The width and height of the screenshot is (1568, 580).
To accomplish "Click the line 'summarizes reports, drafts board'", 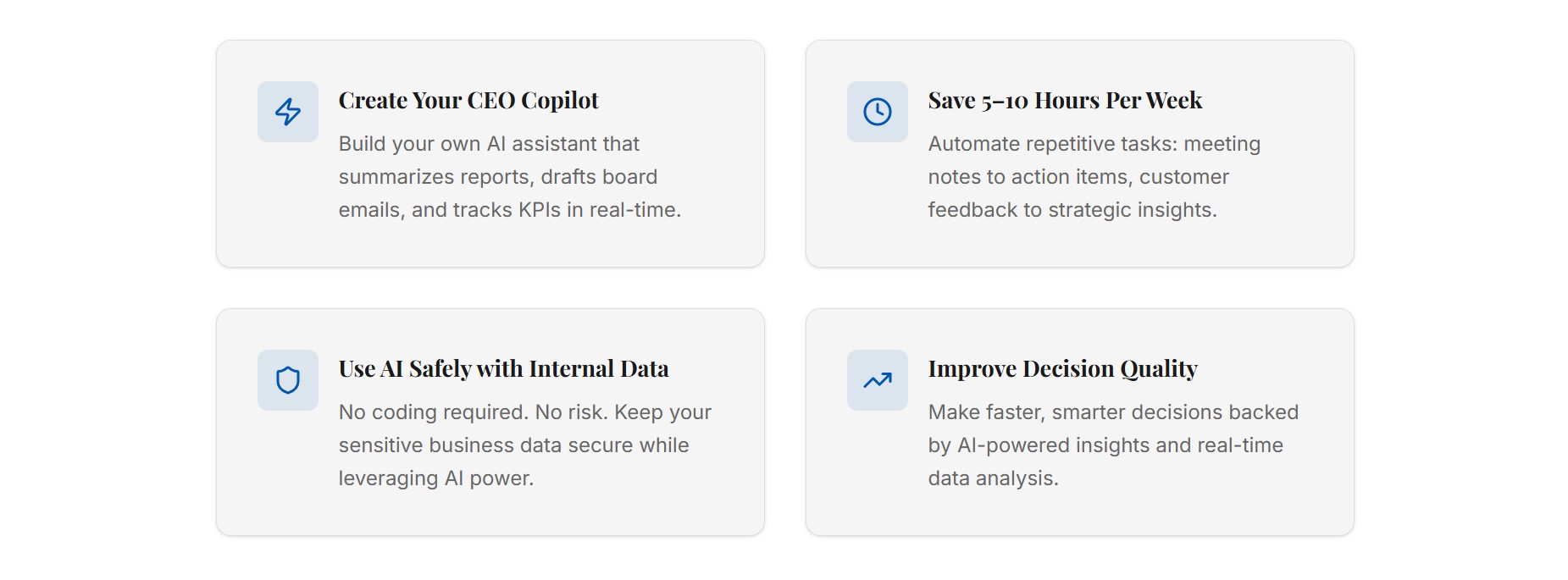I will pos(498,177).
